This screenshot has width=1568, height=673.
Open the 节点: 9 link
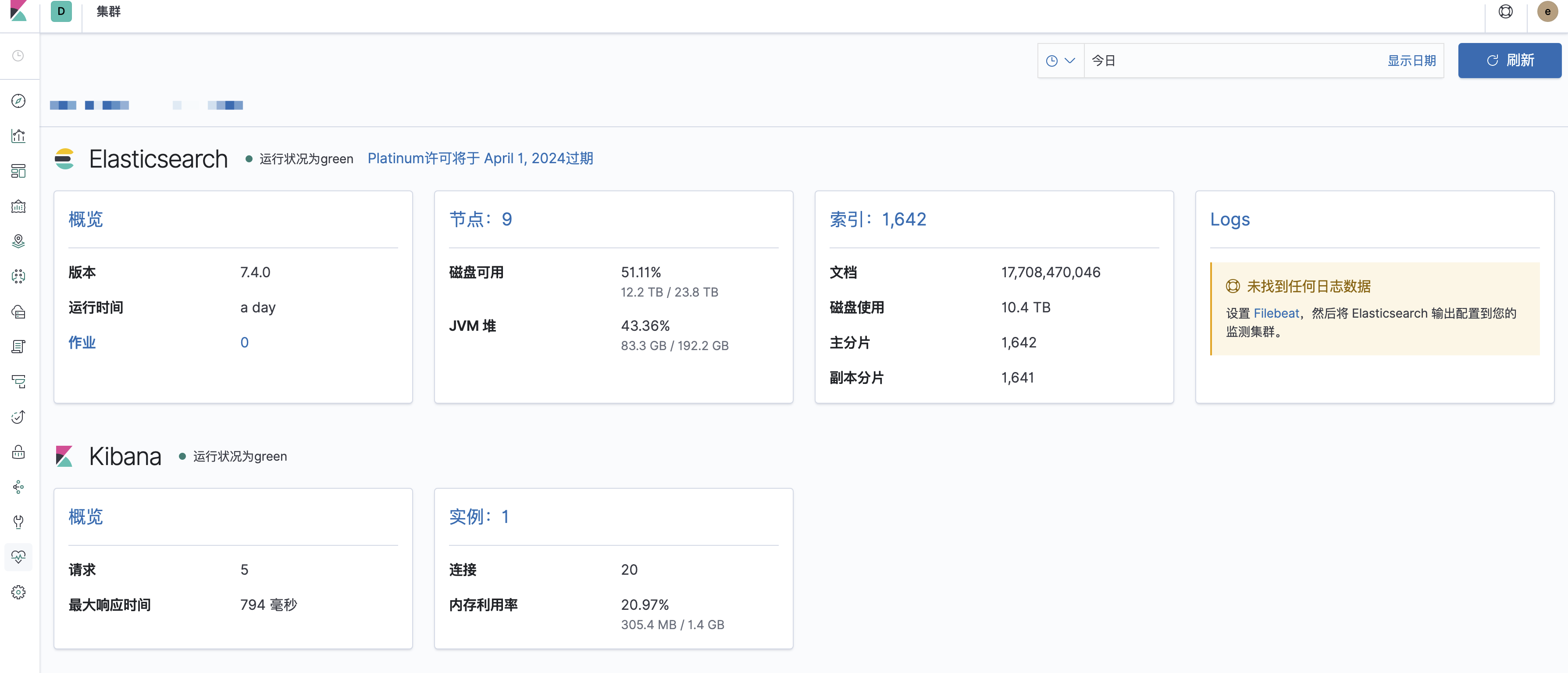pyautogui.click(x=480, y=219)
